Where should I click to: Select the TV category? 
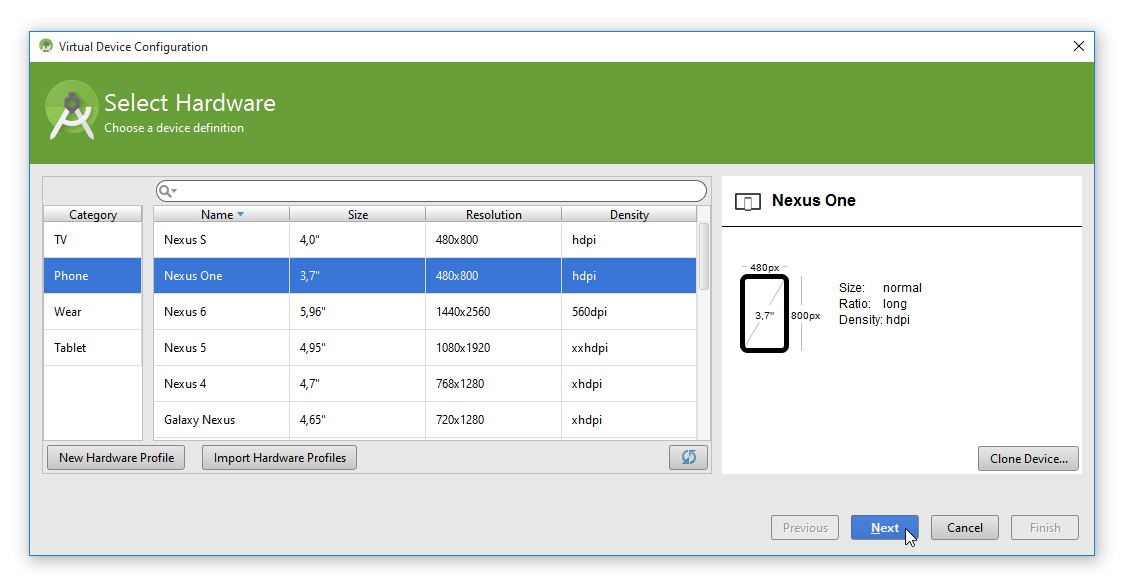tap(92, 240)
